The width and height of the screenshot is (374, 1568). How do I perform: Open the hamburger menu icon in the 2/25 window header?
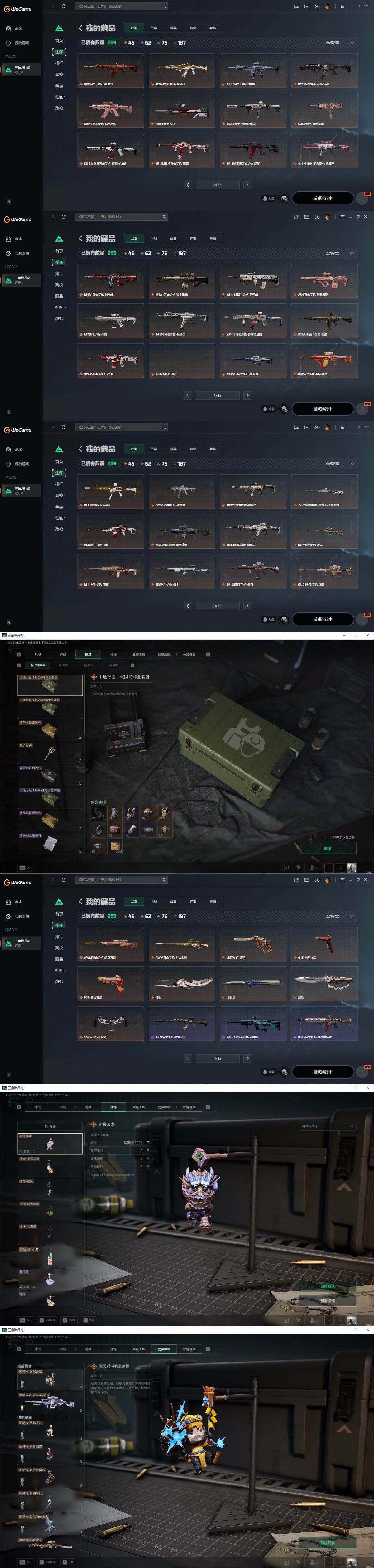click(343, 6)
